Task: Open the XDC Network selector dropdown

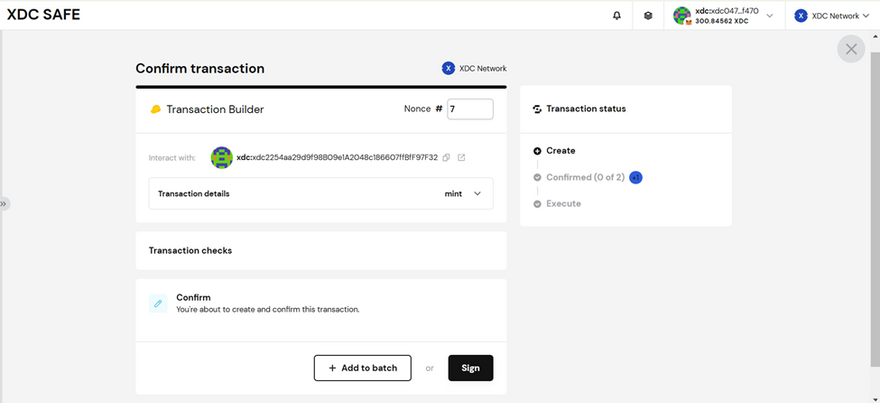Action: point(831,16)
